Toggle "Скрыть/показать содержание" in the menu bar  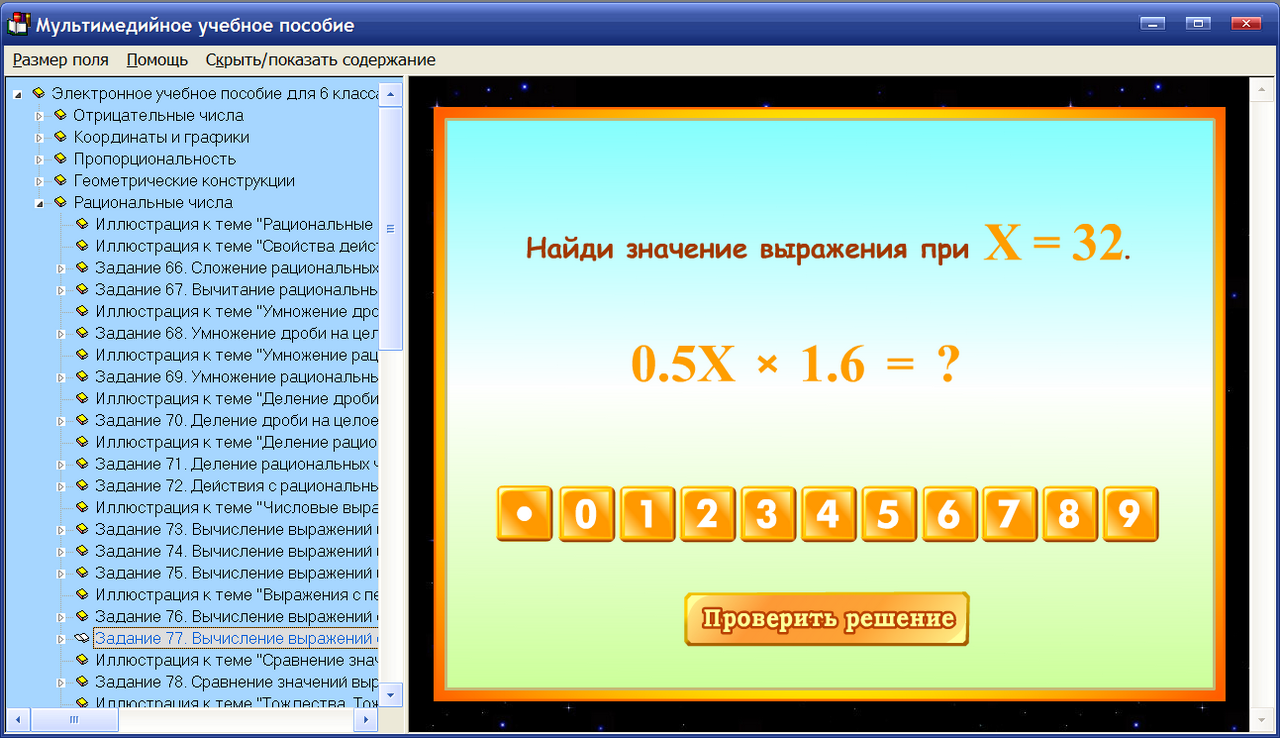(320, 59)
